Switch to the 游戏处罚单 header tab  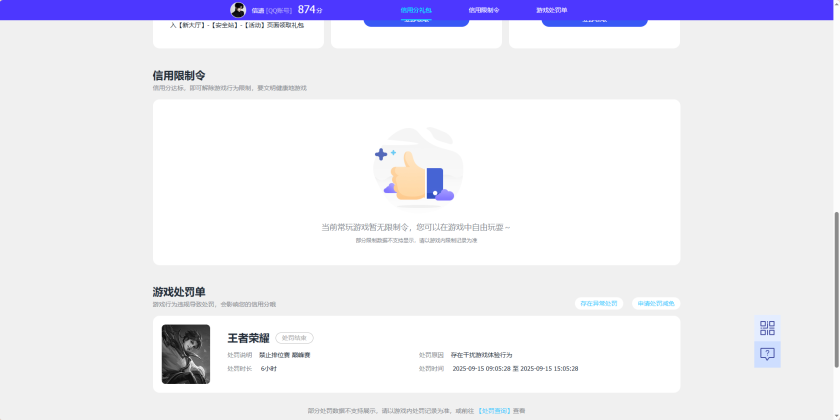pos(552,10)
